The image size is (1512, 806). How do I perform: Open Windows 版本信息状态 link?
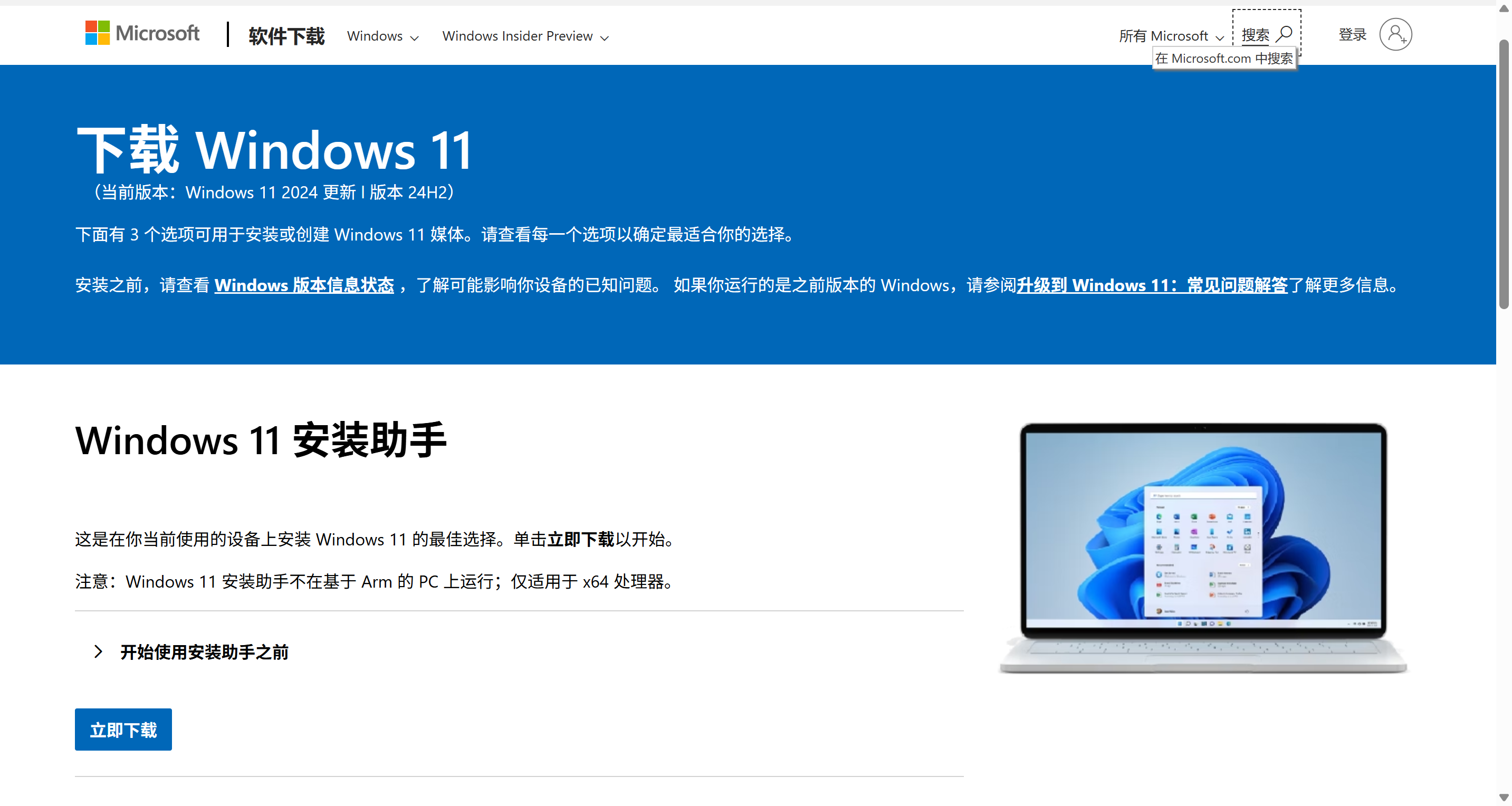coord(304,285)
